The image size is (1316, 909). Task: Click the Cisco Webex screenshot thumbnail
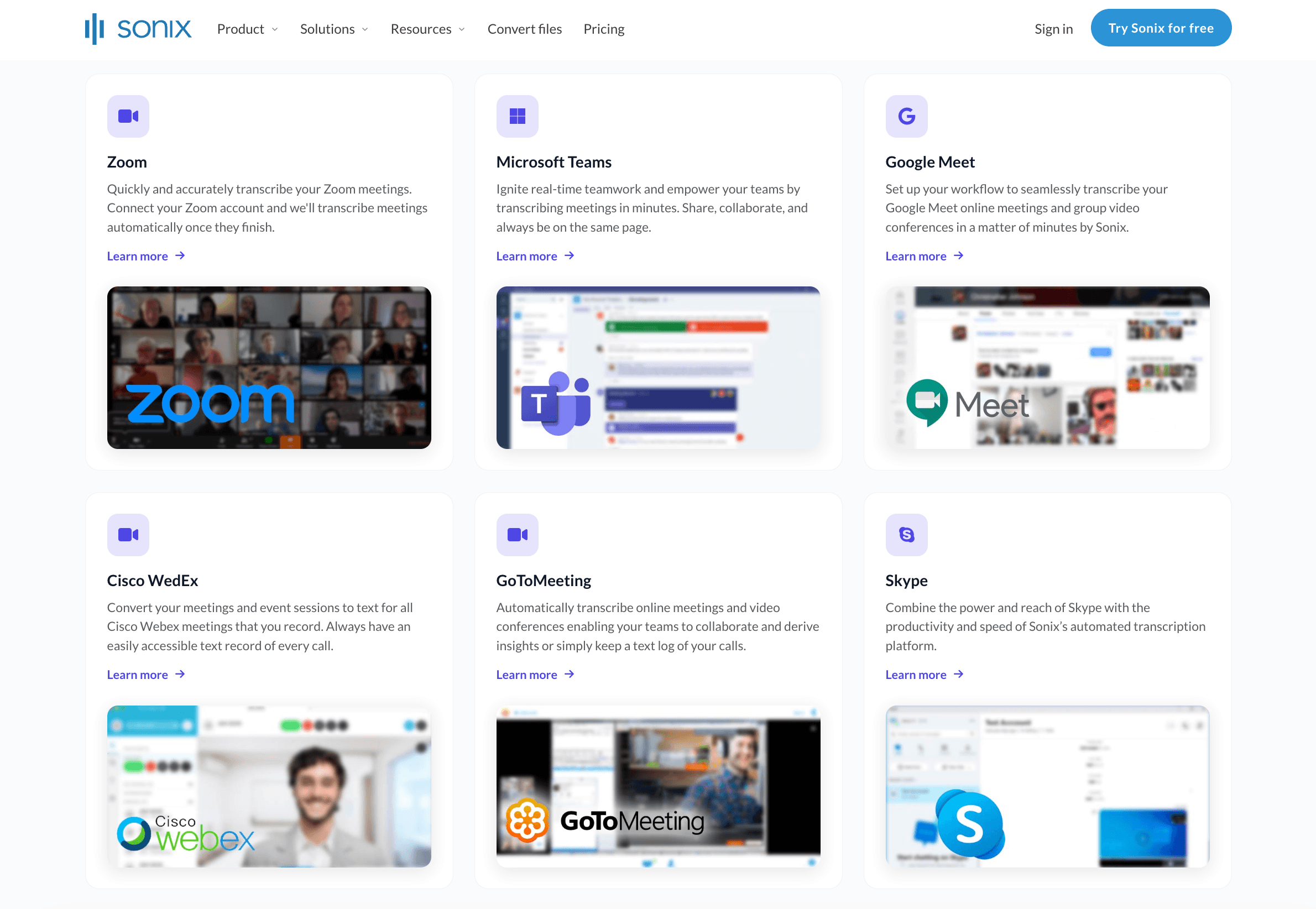tap(269, 787)
